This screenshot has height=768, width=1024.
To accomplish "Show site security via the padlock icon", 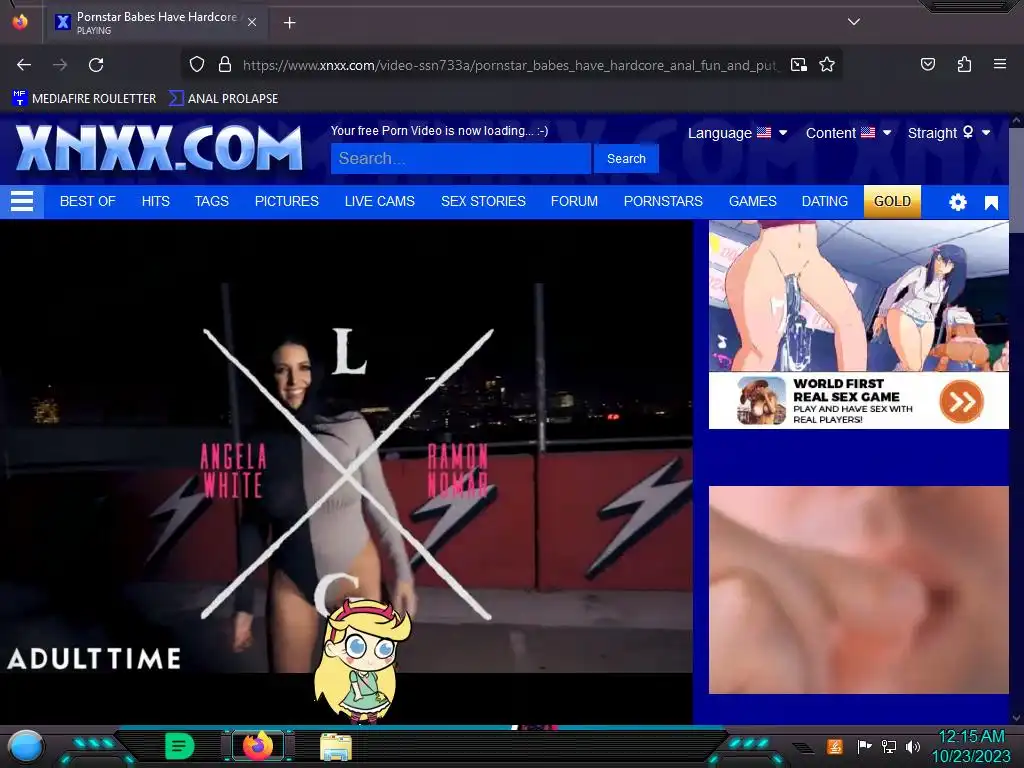I will click(x=225, y=64).
